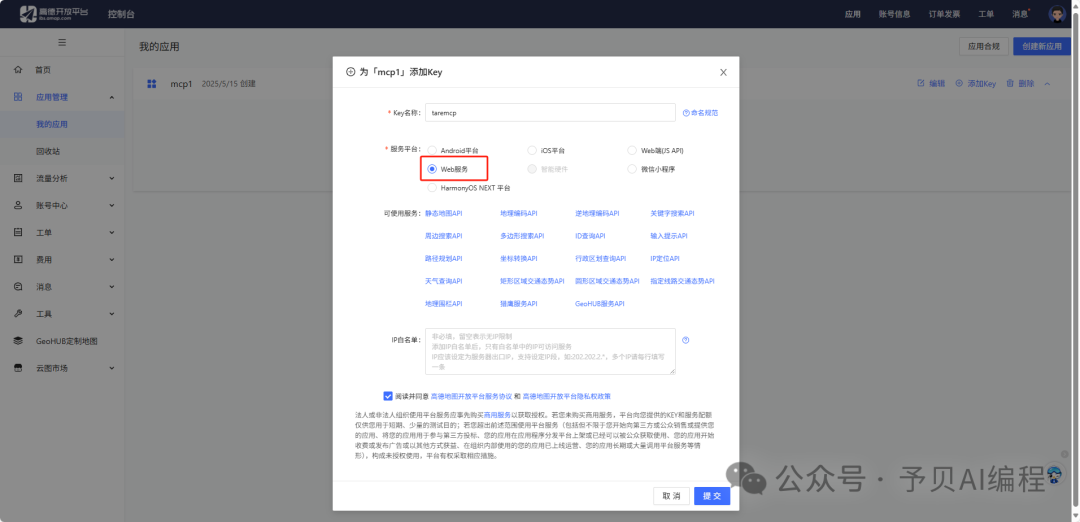Open the 天气查询API link
1080x522 pixels.
click(444, 281)
